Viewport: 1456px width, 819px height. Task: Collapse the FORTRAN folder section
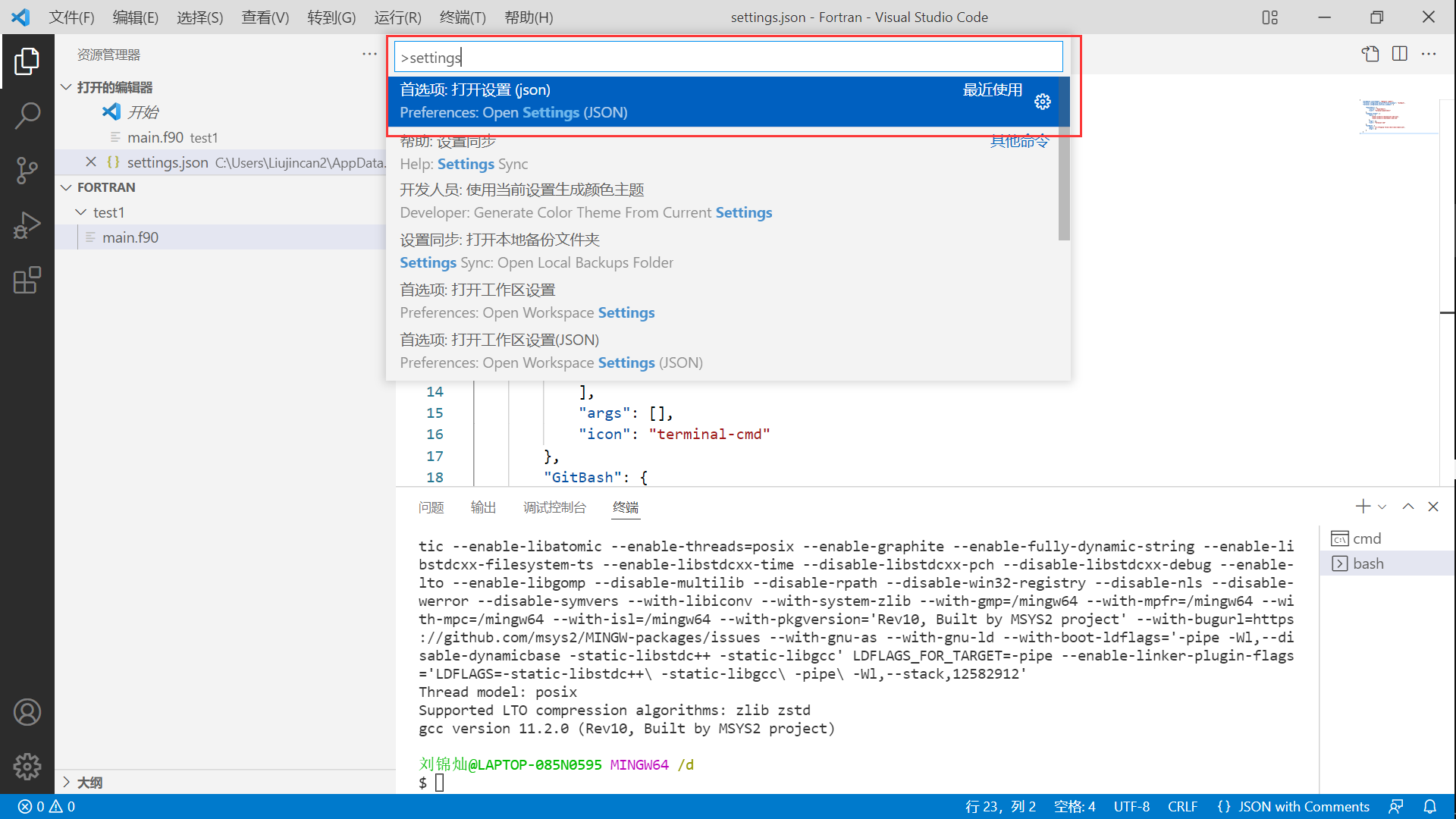click(x=67, y=187)
